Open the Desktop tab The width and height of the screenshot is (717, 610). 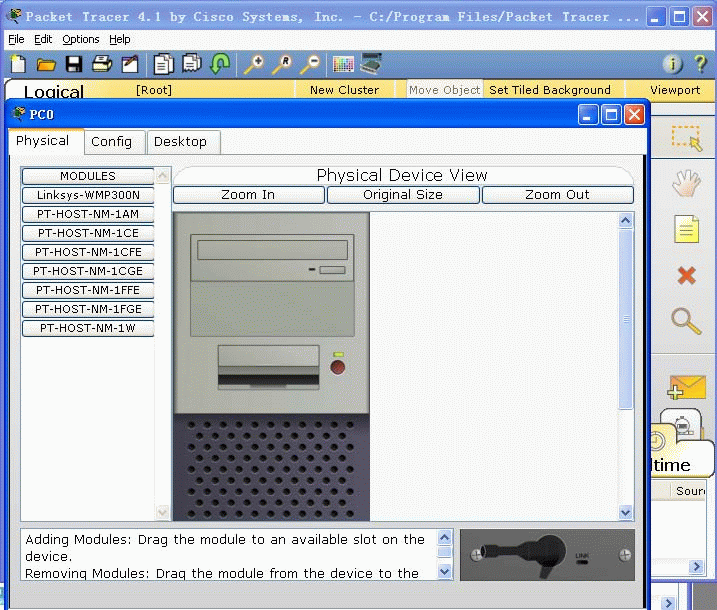(x=180, y=142)
